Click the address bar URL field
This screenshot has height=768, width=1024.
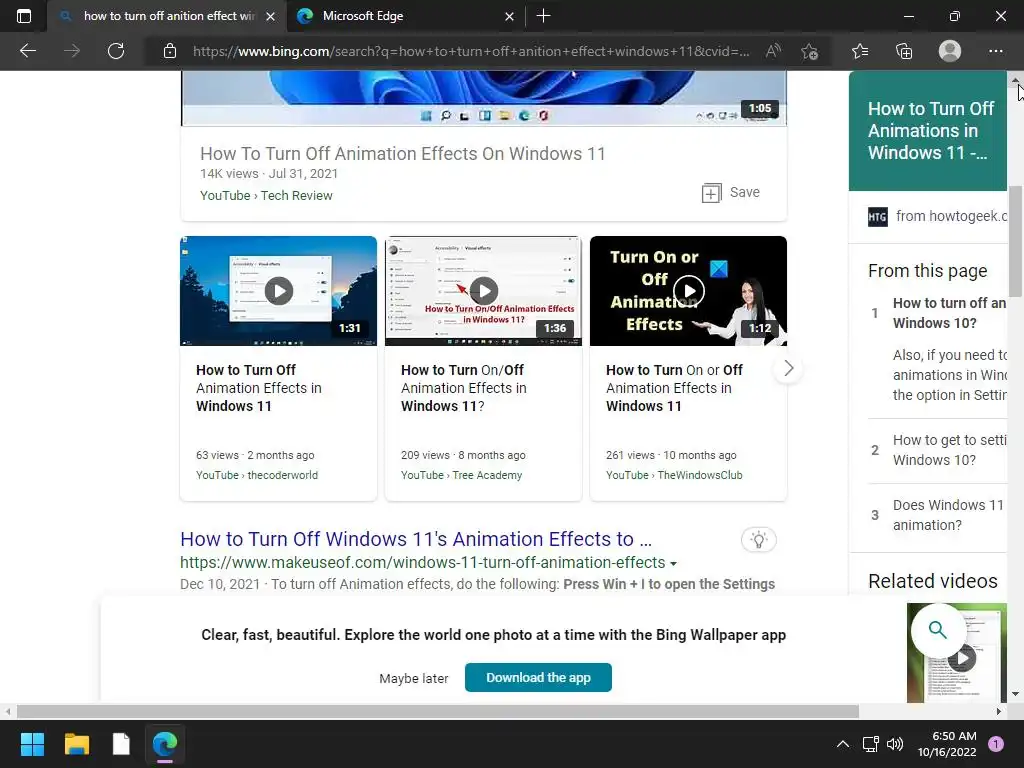point(471,51)
